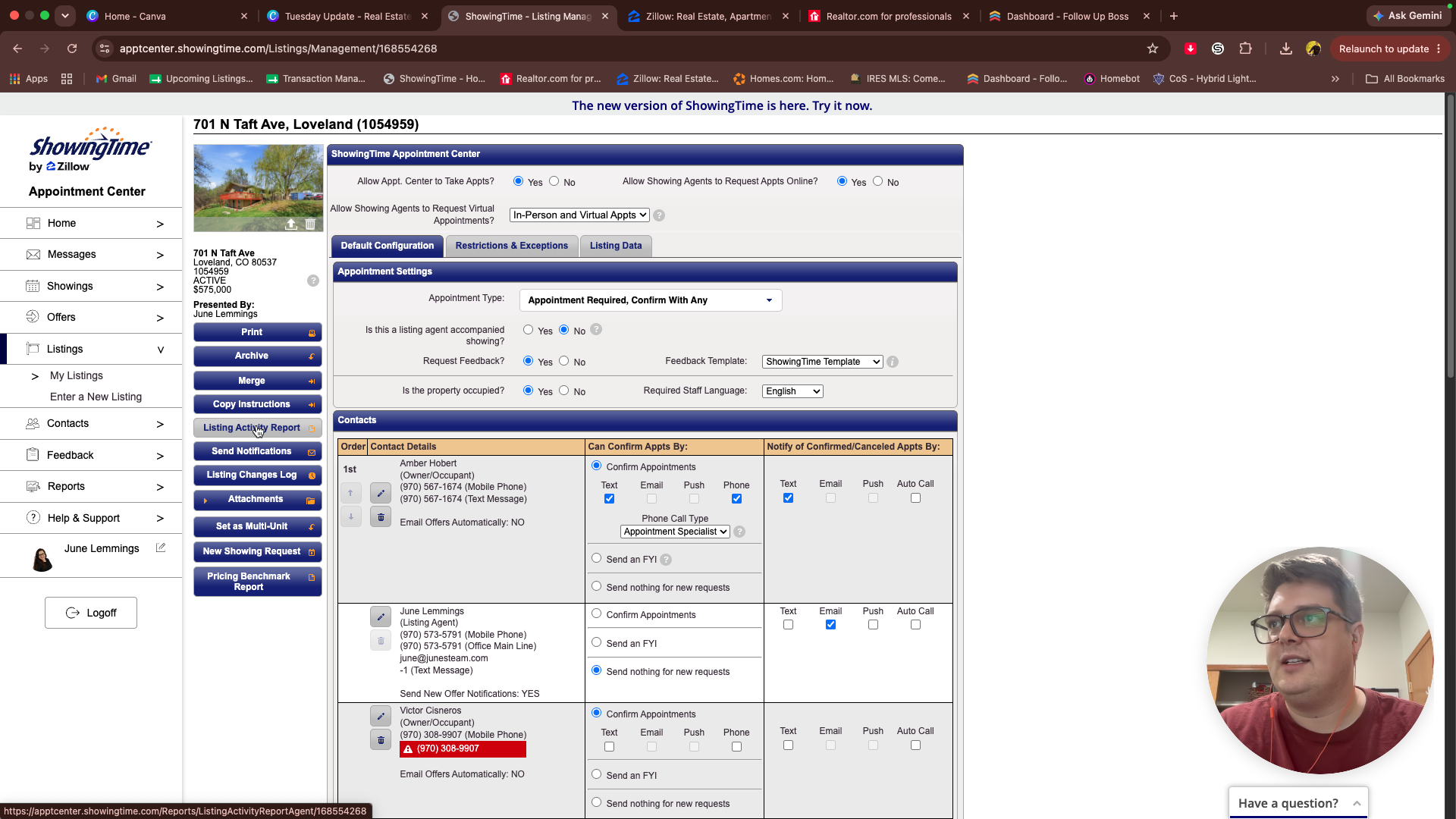Click the Relaunch to update button

click(x=1389, y=49)
